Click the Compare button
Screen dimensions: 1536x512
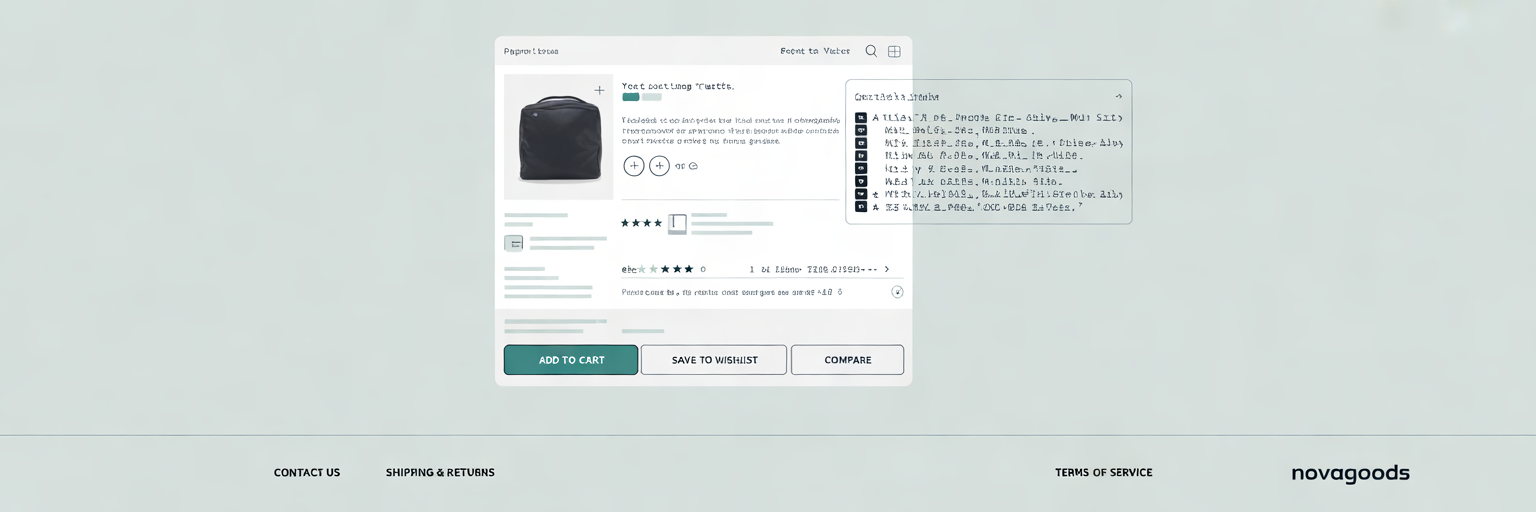click(x=847, y=360)
